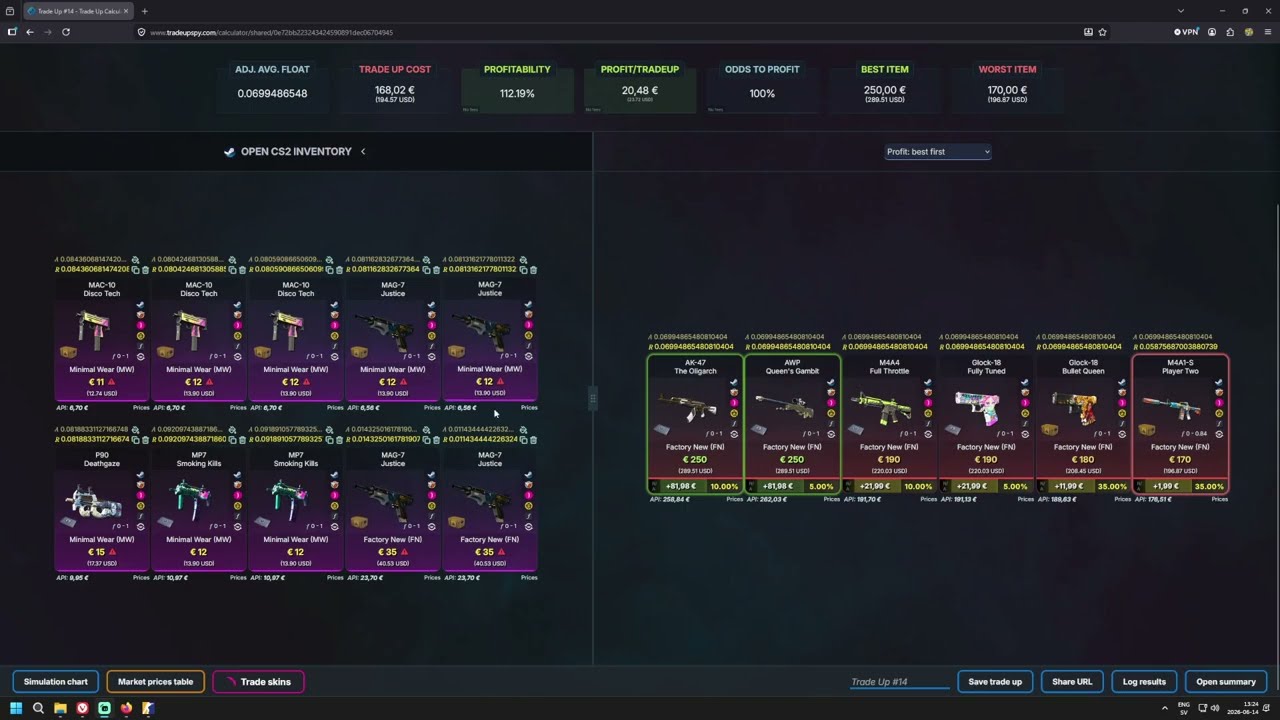Click the Trade skins button

click(258, 682)
